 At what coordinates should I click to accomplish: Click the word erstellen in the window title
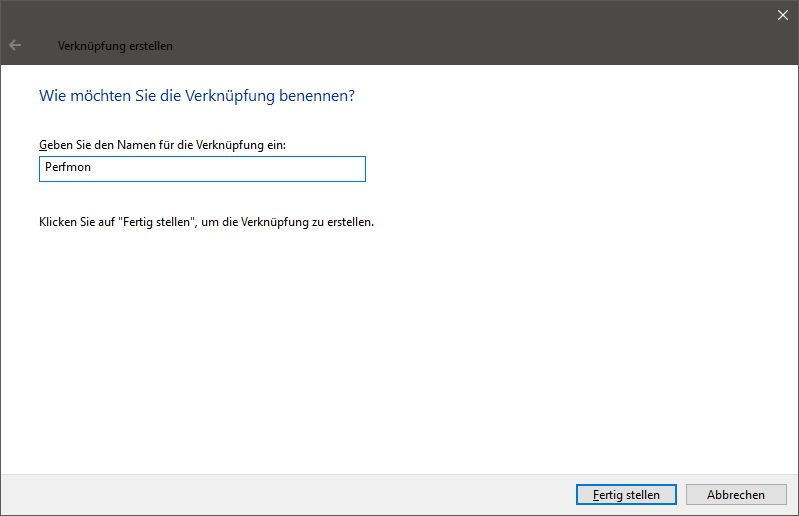click(151, 46)
